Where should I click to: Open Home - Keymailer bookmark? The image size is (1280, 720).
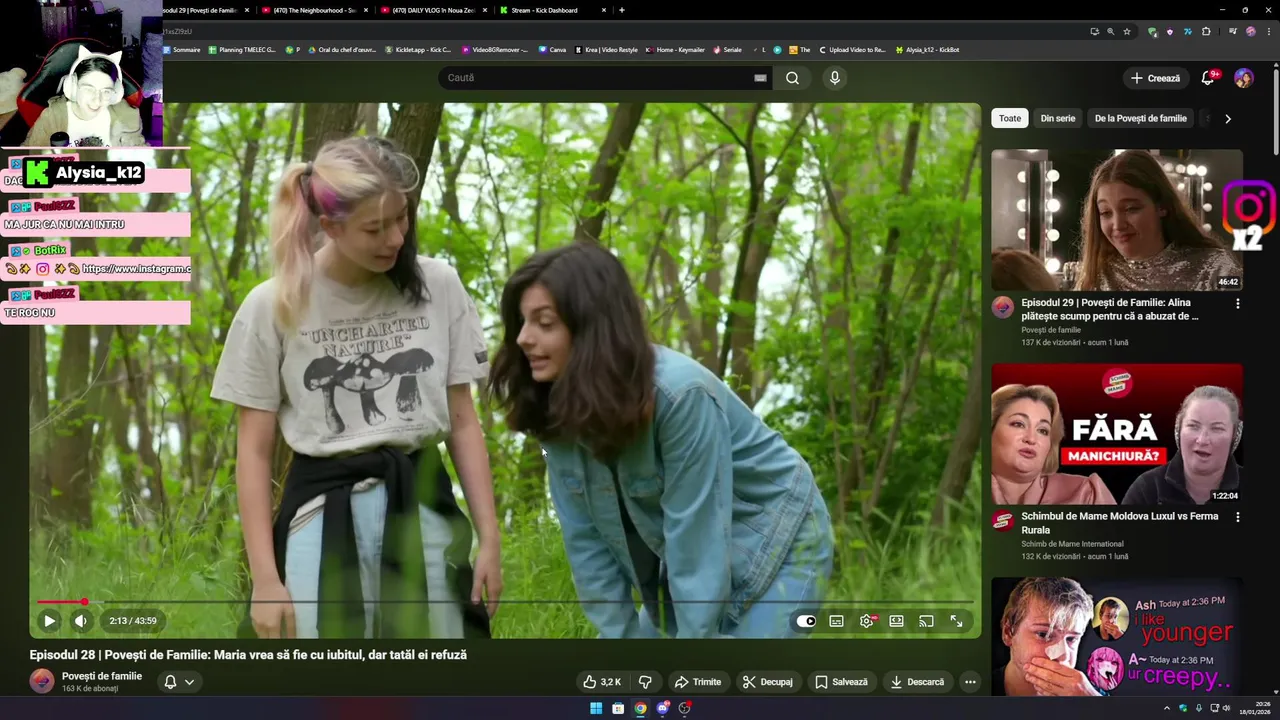(x=675, y=50)
